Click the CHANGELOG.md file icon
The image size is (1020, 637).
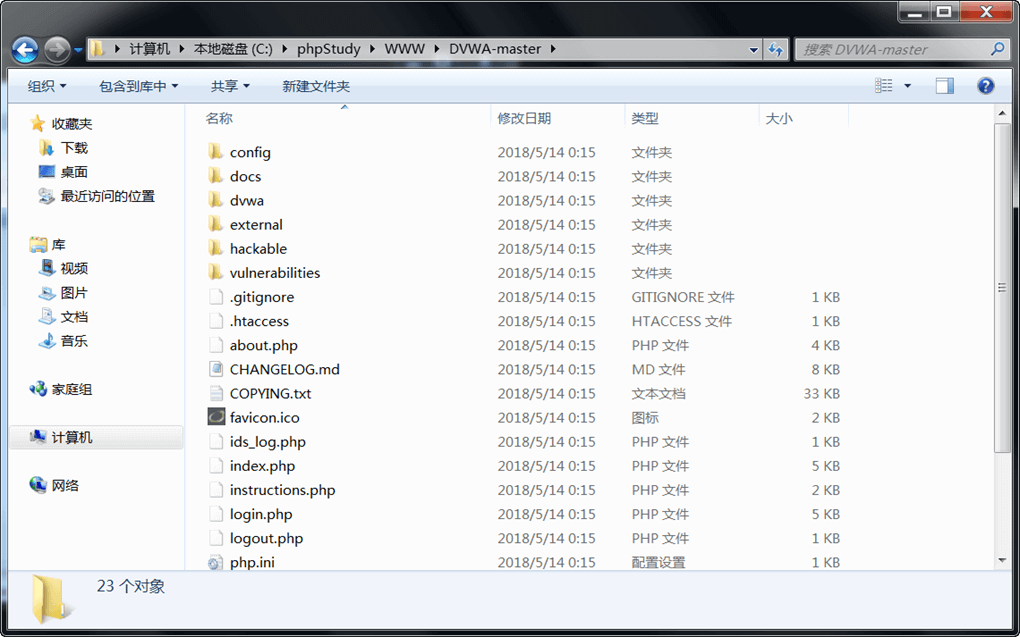[216, 369]
